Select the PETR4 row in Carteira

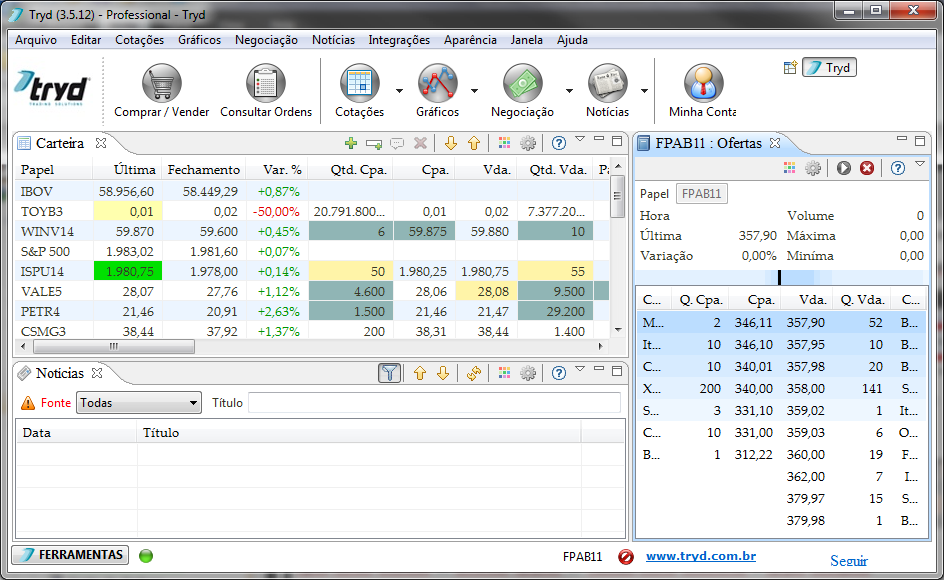312,311
